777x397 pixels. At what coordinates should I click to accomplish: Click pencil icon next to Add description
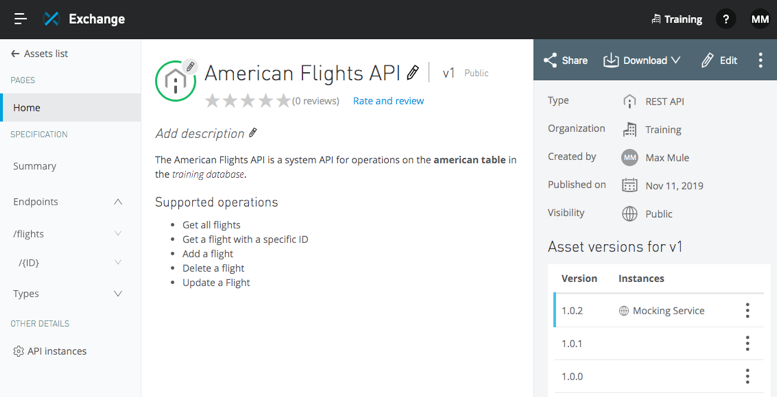coord(253,133)
